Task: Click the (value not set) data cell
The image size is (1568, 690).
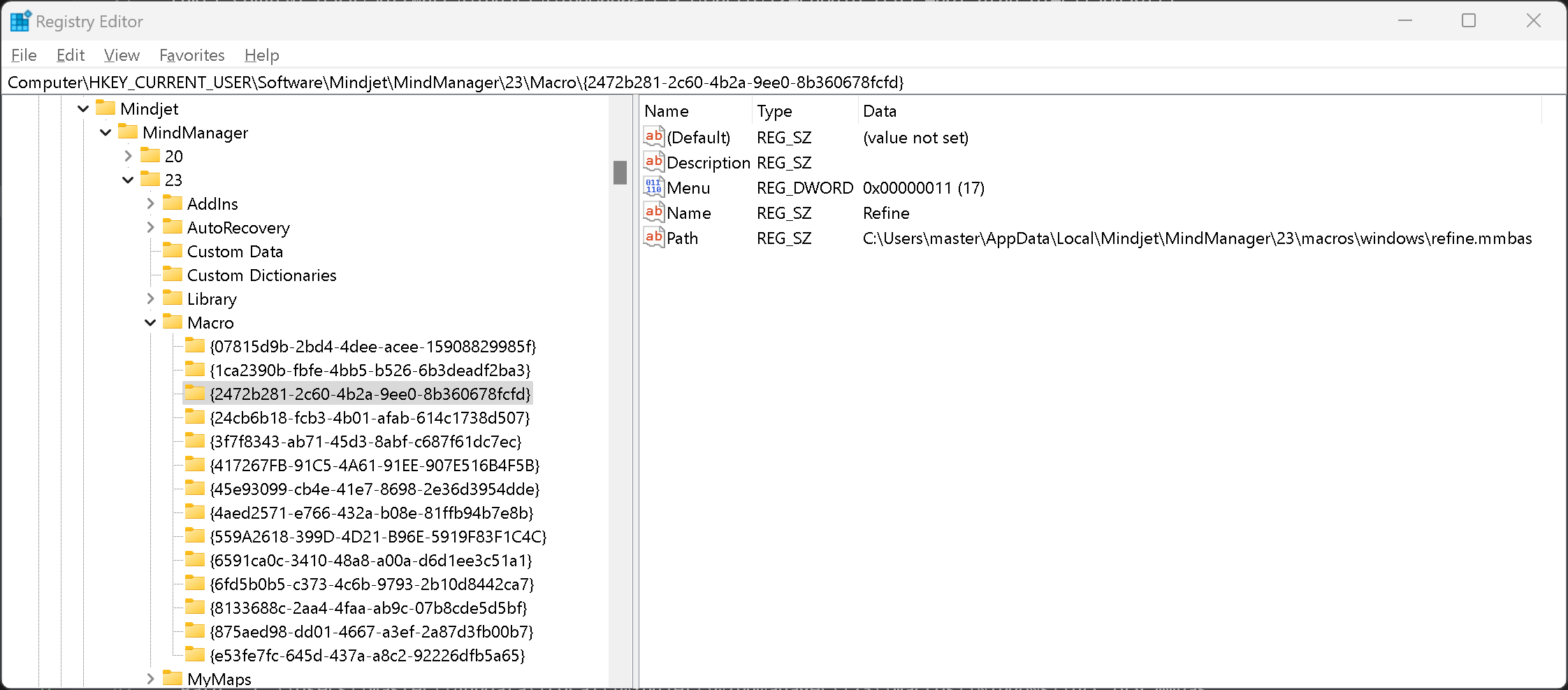Action: pyautogui.click(x=915, y=137)
